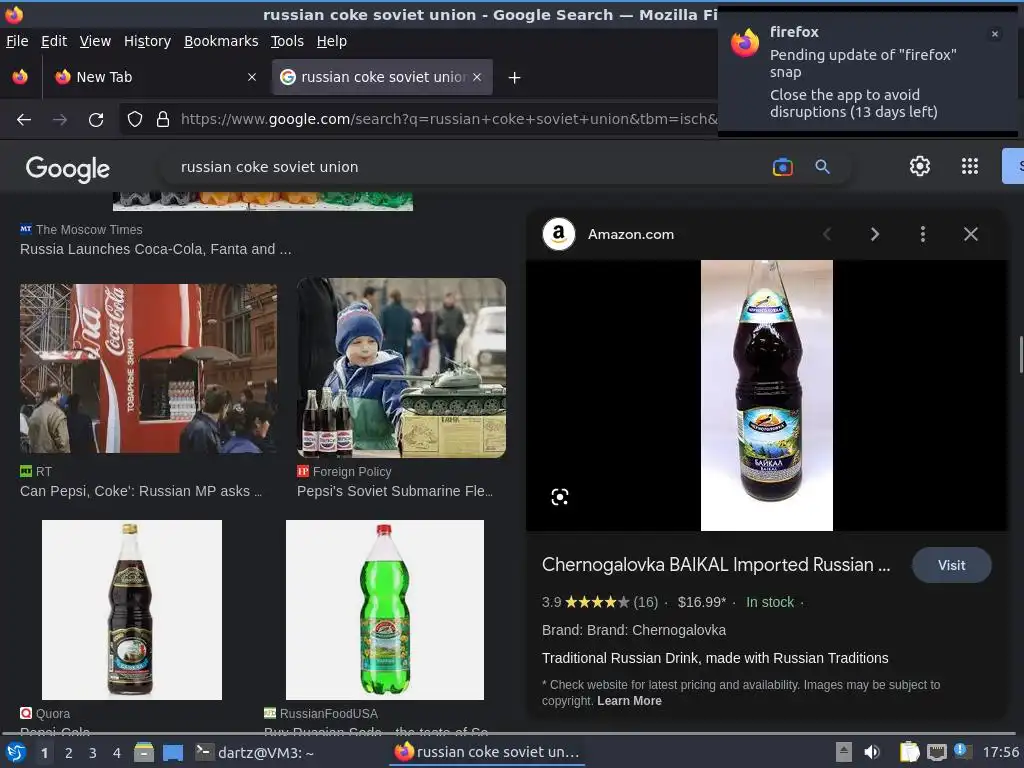The width and height of the screenshot is (1024, 768).
Task: Open Chernogalovka BAIKAL Imported Russian title link
Action: click(716, 565)
